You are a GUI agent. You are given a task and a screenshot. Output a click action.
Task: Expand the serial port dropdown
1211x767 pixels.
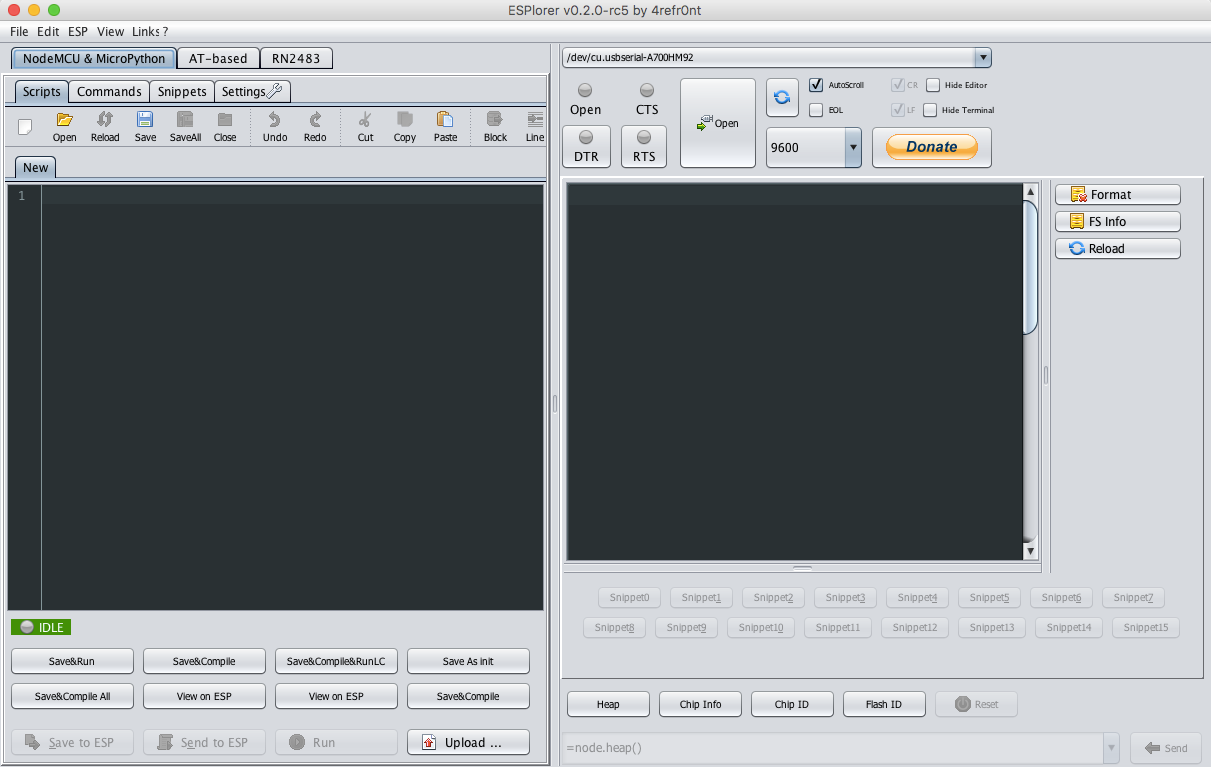coord(982,57)
